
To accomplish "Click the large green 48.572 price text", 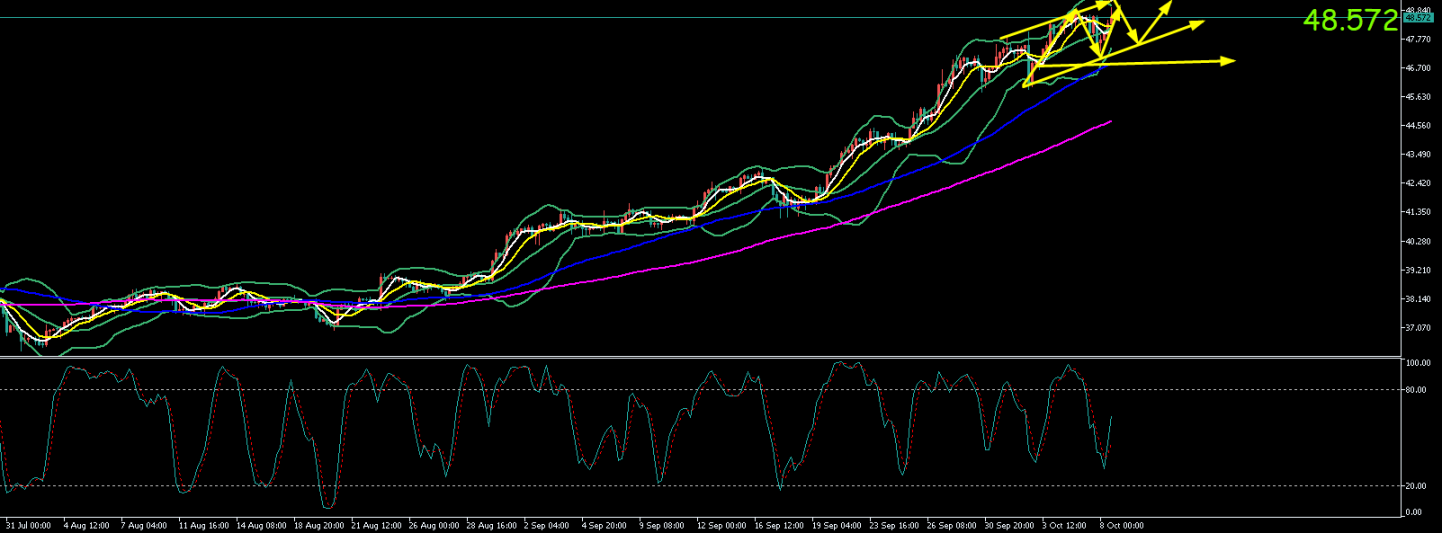I will [x=1350, y=20].
